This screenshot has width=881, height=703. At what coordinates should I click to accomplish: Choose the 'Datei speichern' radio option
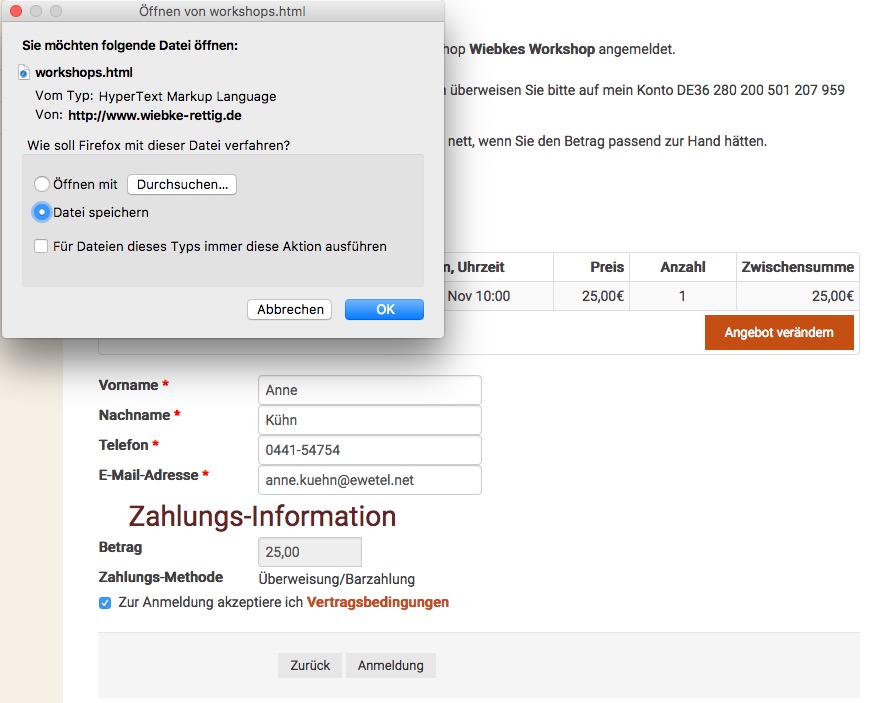(x=42, y=212)
